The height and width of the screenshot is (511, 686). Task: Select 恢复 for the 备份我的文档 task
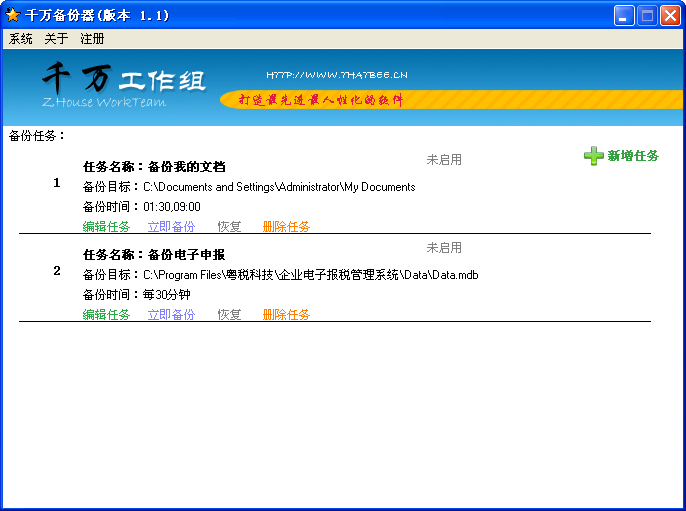click(x=229, y=227)
